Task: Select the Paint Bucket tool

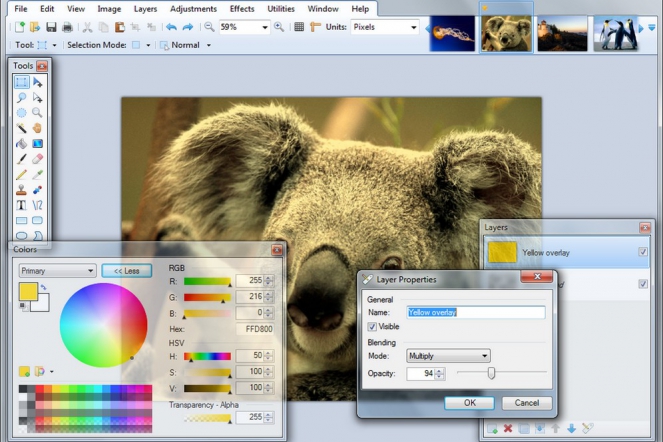Action: [x=22, y=143]
